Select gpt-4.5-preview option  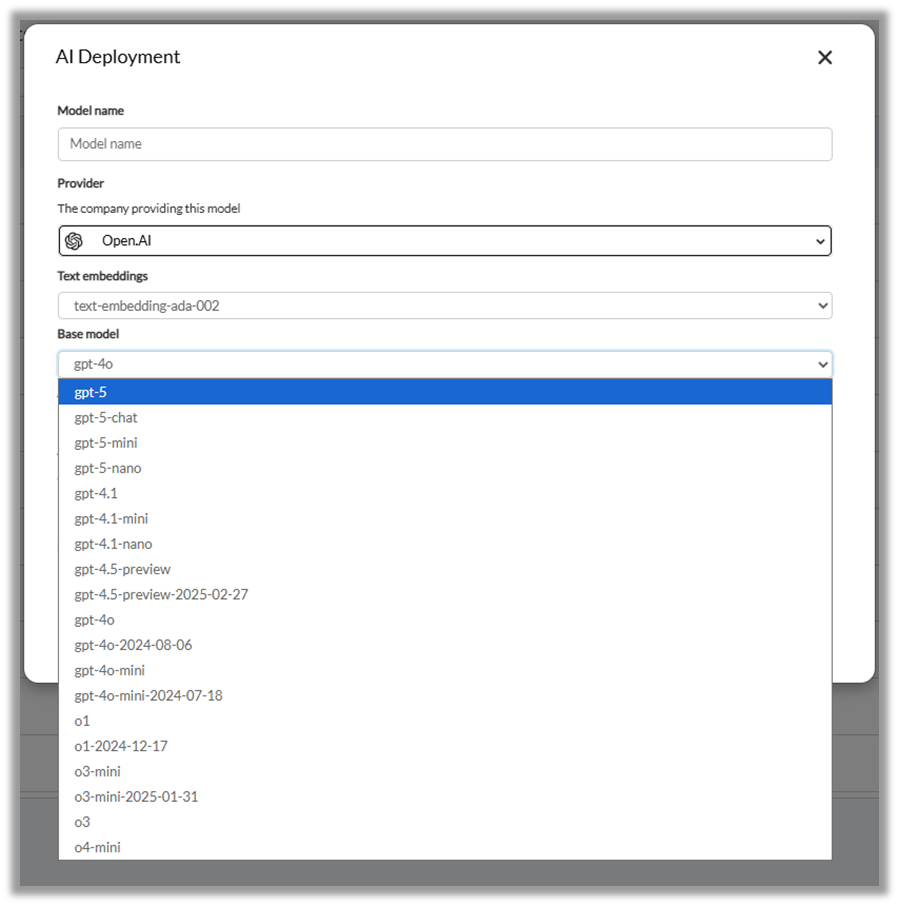pyautogui.click(x=445, y=569)
